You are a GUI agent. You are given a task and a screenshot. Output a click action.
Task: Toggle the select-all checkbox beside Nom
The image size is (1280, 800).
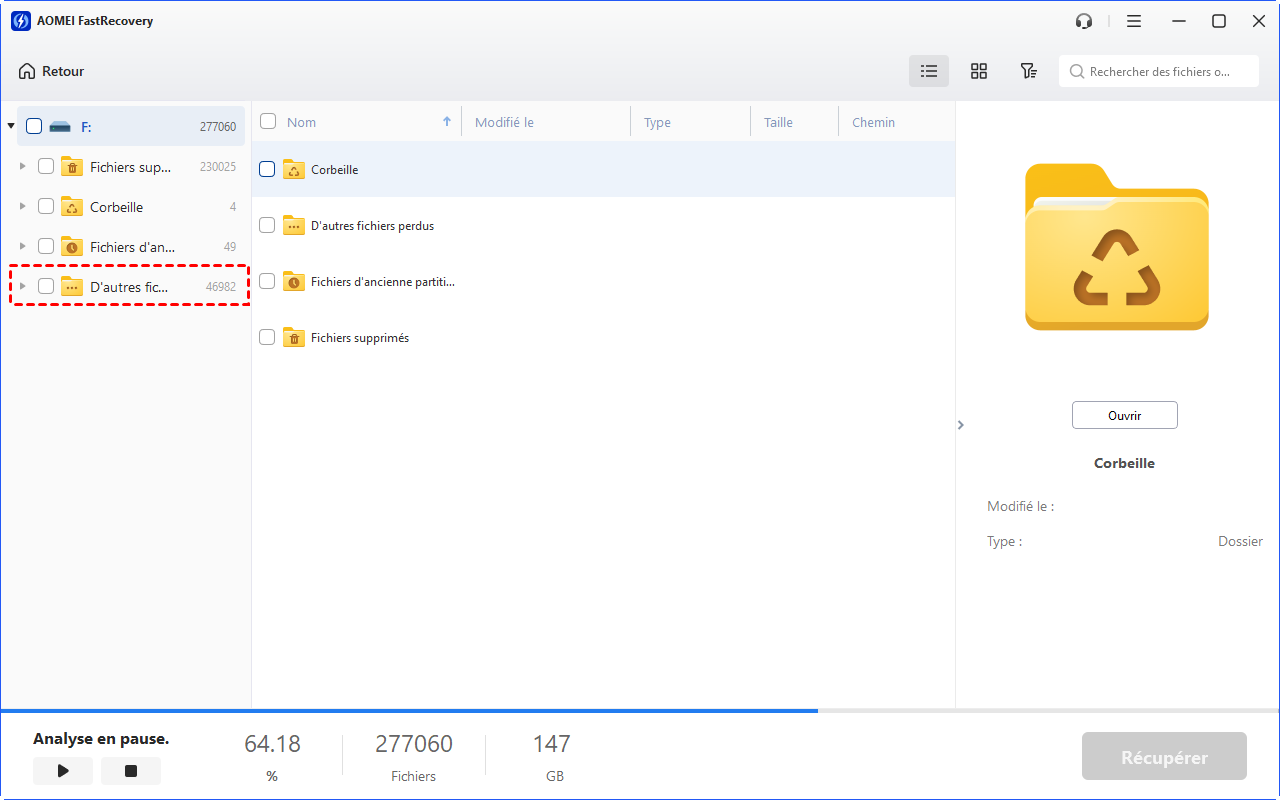point(268,122)
